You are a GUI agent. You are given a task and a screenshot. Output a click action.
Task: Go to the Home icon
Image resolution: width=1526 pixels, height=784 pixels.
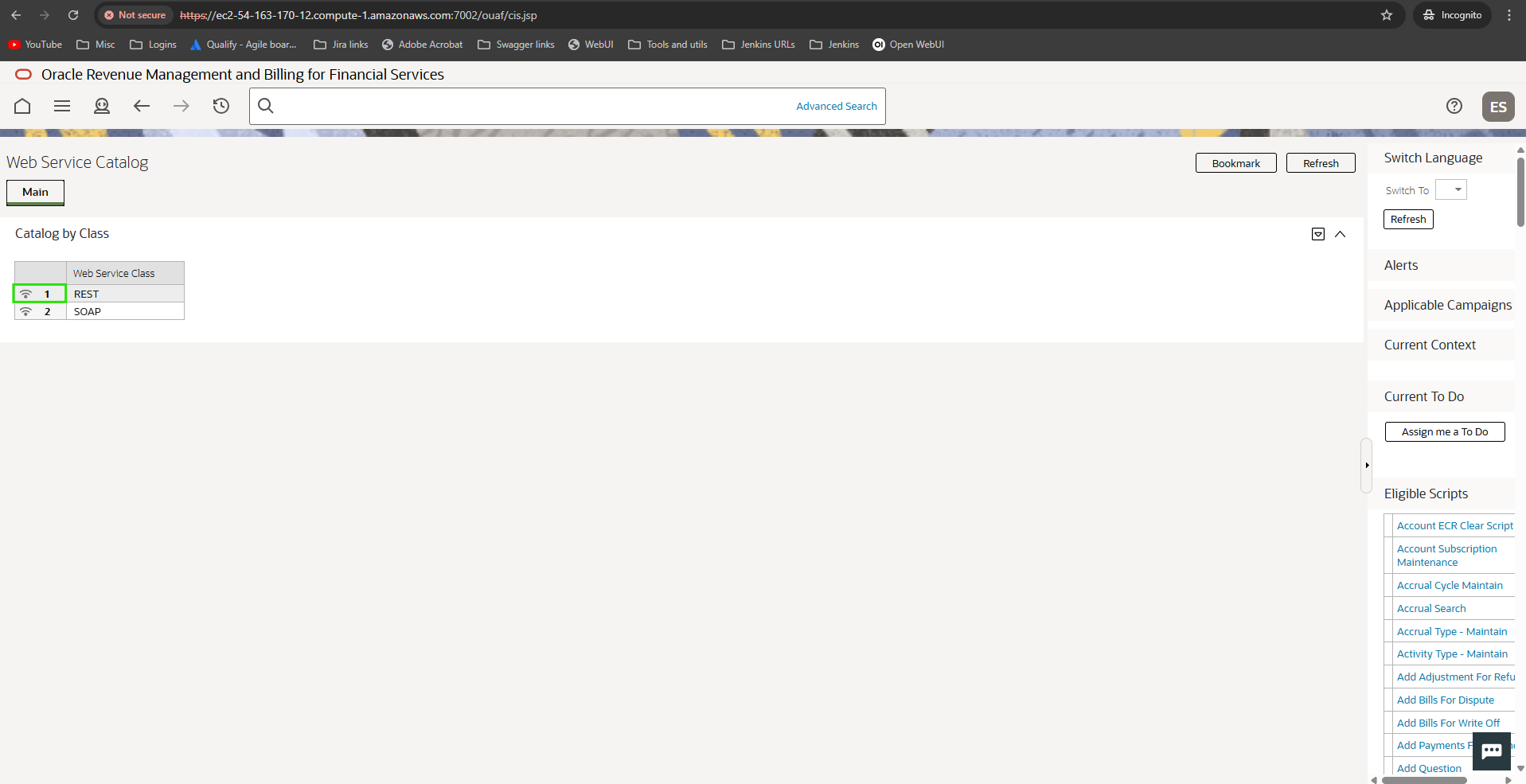[x=22, y=106]
